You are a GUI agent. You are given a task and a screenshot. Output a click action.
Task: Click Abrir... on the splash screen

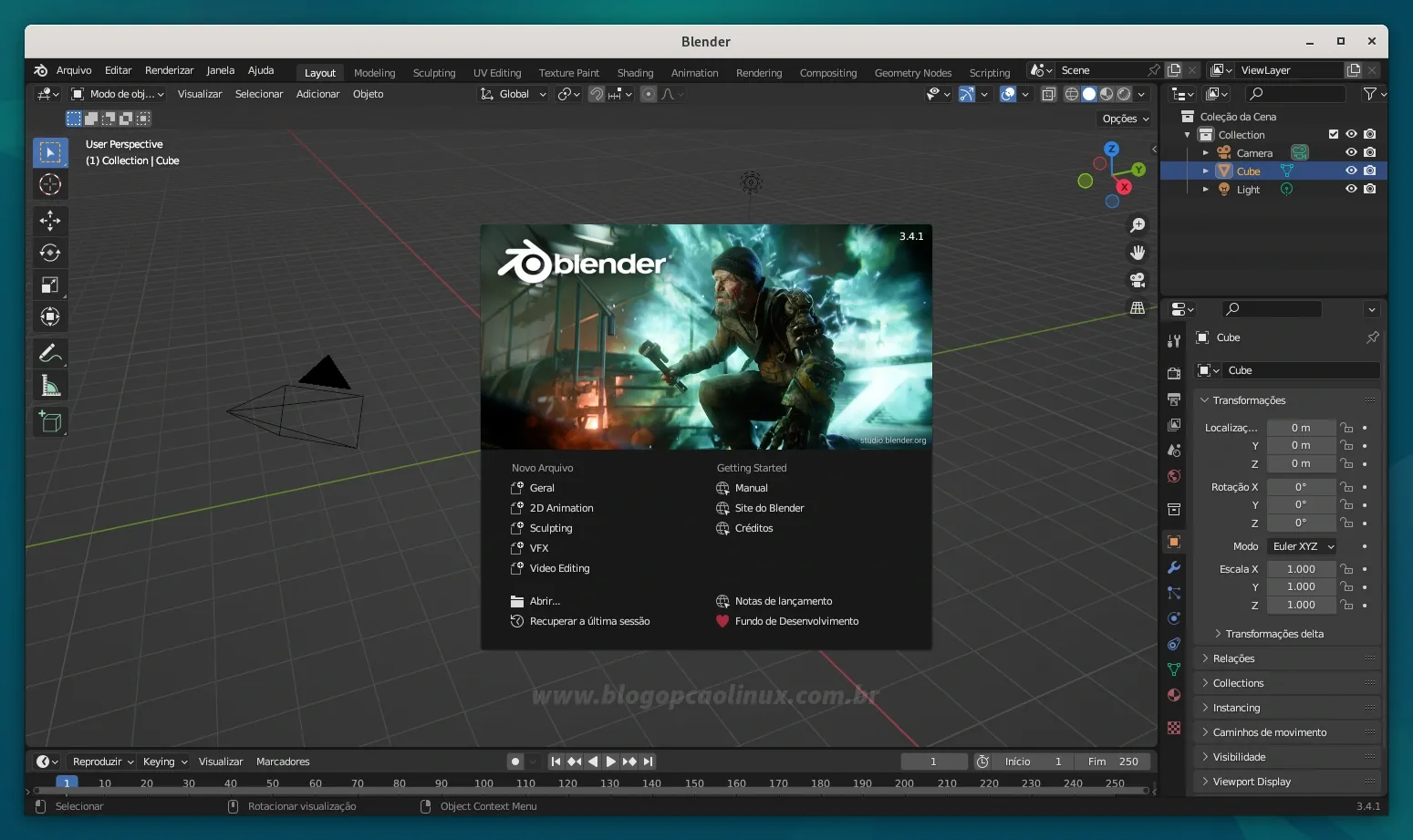click(545, 601)
